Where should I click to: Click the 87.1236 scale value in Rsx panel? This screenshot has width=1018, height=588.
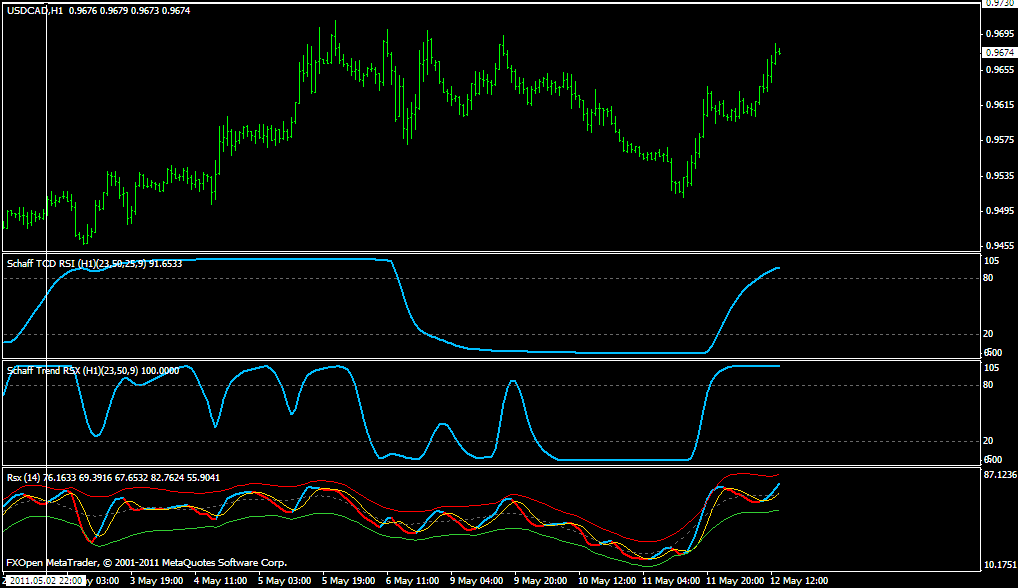[x=1000, y=474]
